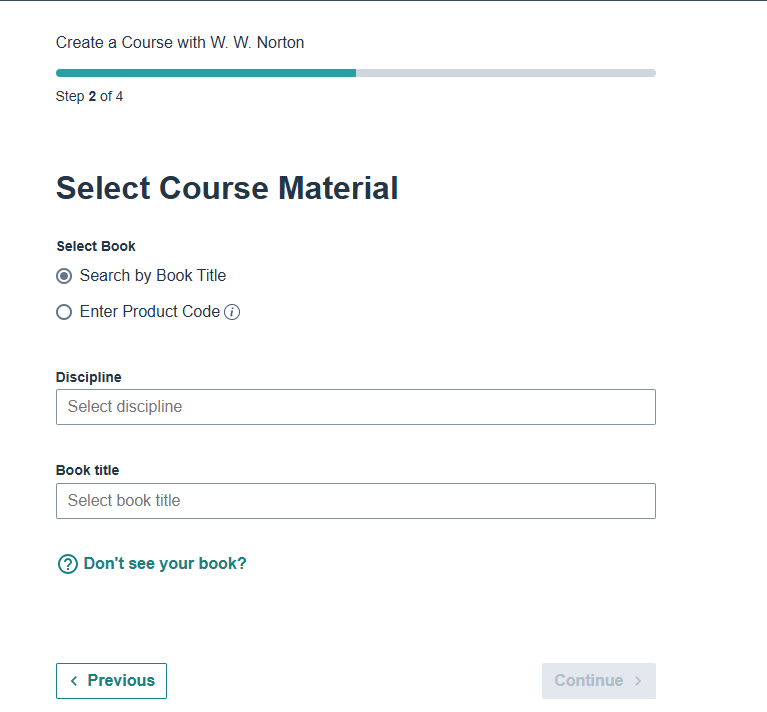Click the info icon beside Enter Product Code
Viewport: 767px width, 712px height.
pyautogui.click(x=232, y=312)
